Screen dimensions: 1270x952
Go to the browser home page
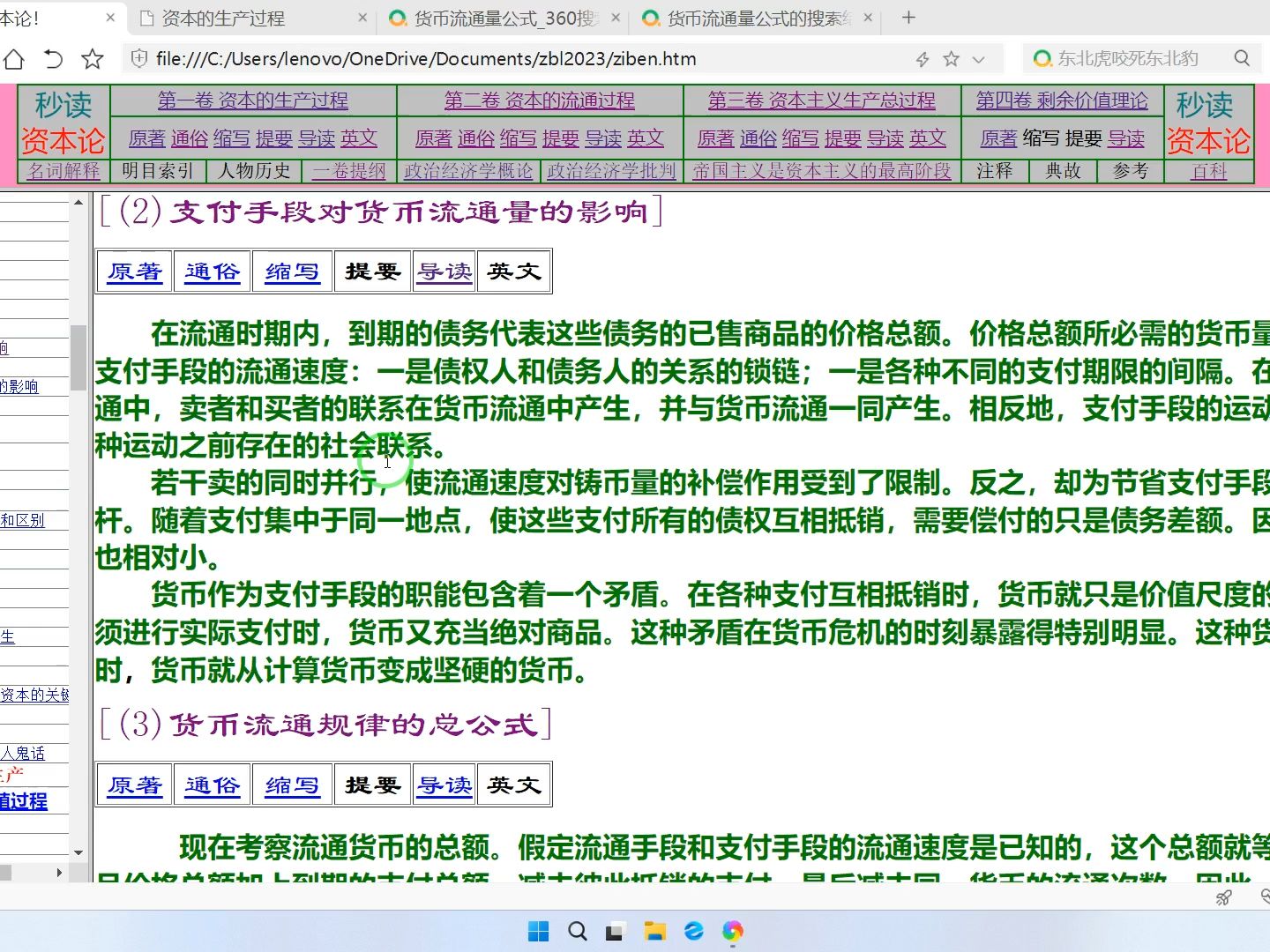pyautogui.click(x=13, y=59)
